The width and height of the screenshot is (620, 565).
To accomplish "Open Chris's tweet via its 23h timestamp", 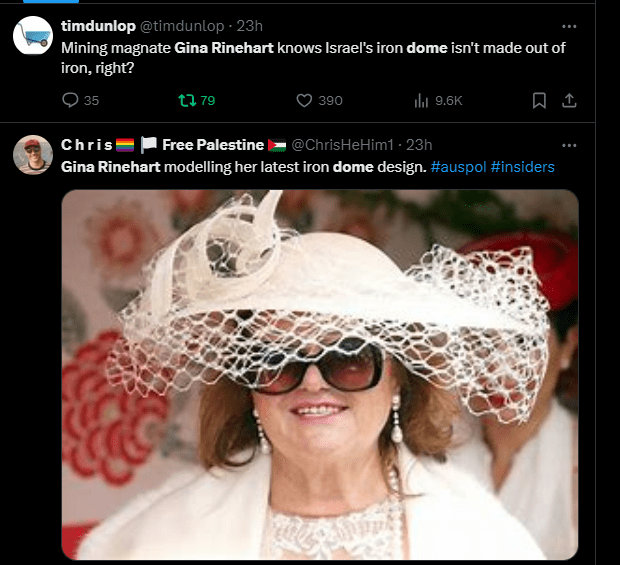I will [x=418, y=145].
